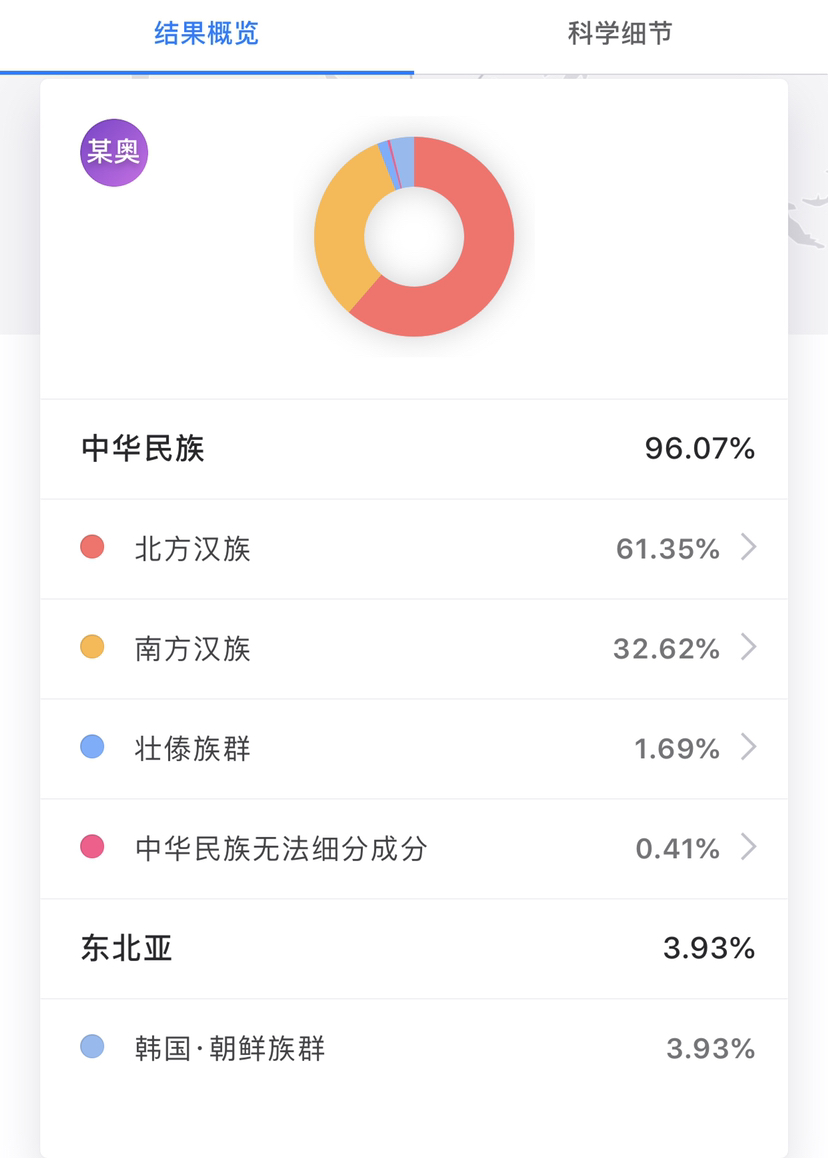Click the 中华民族 category header
Image resolution: width=828 pixels, height=1158 pixels.
coord(143,448)
